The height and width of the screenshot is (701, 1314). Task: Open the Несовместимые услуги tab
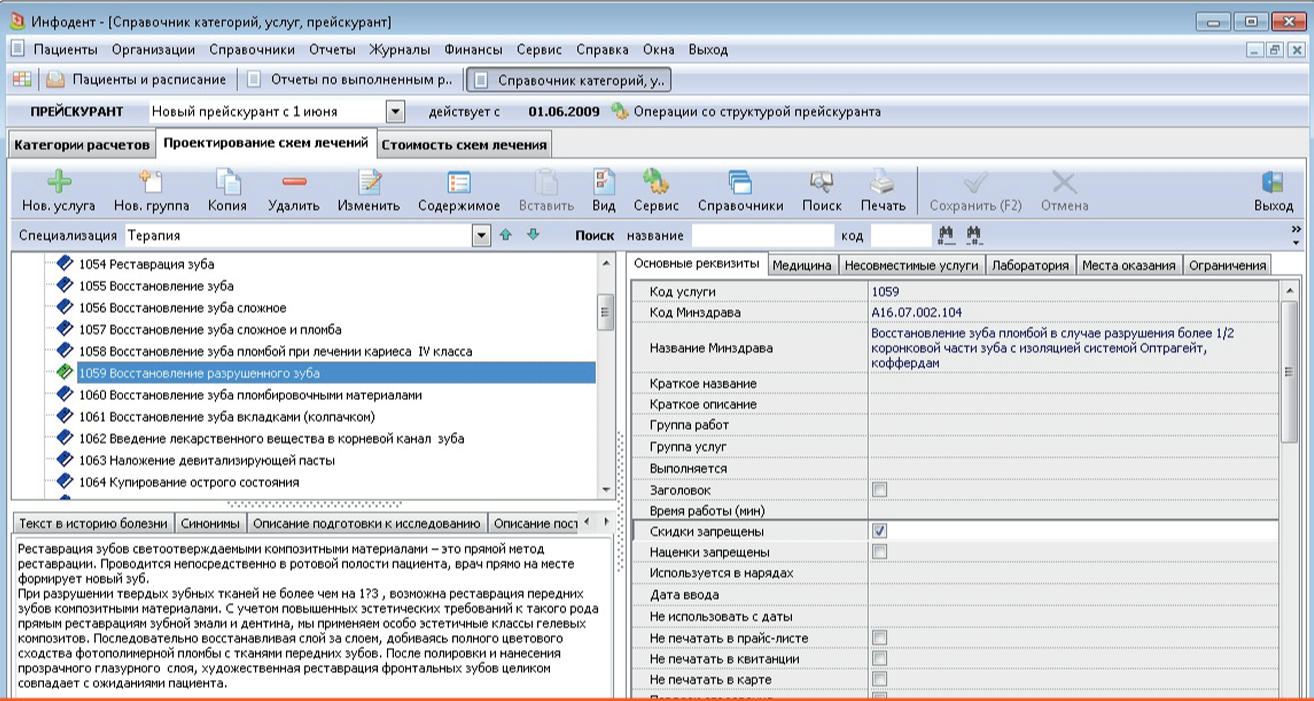[x=912, y=265]
